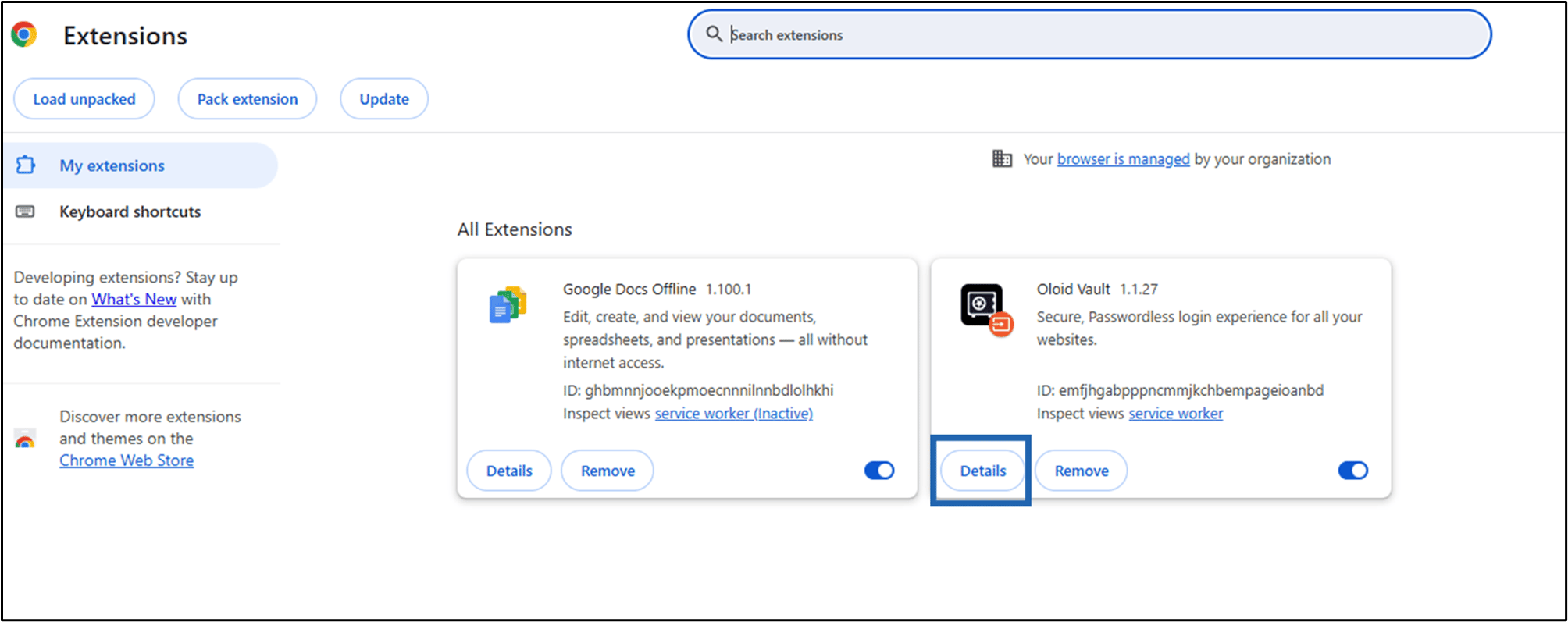The height and width of the screenshot is (622, 1568).
Task: Click the My extensions puzzle icon
Action: (x=26, y=165)
